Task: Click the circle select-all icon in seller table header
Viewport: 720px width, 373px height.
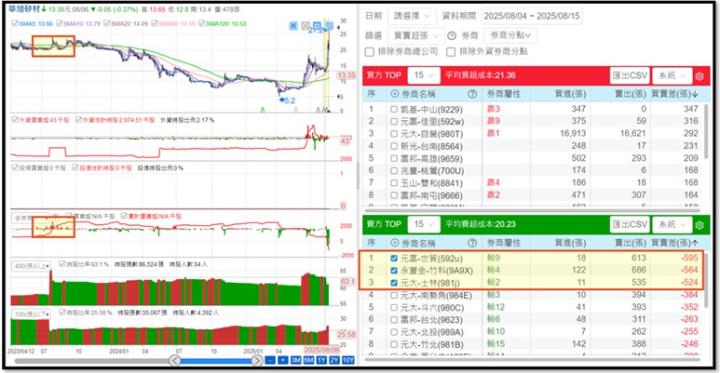Action: 394,243
